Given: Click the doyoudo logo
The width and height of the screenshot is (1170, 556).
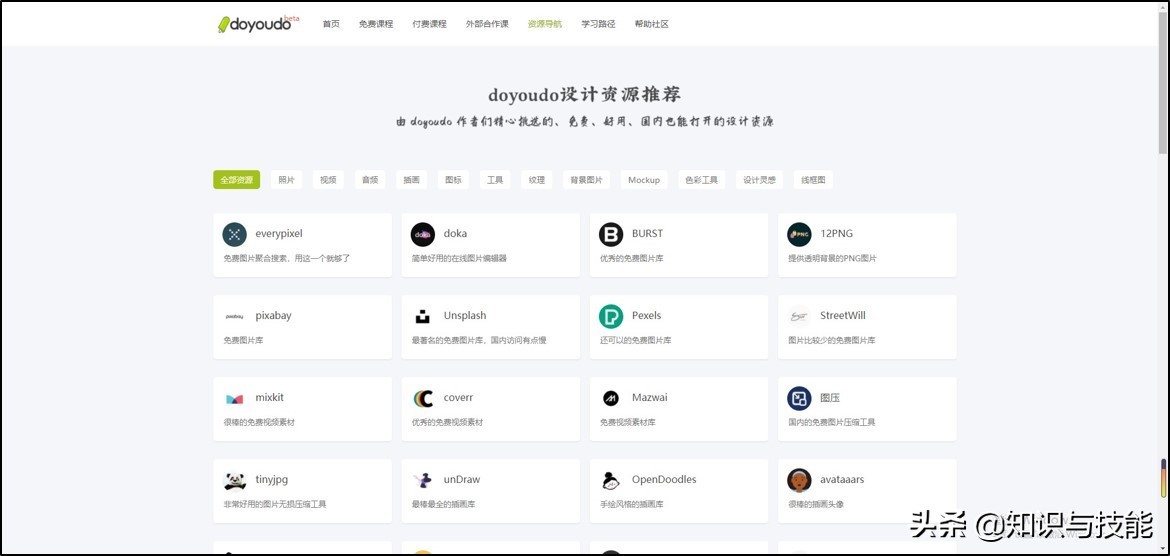Looking at the screenshot, I should 257,23.
